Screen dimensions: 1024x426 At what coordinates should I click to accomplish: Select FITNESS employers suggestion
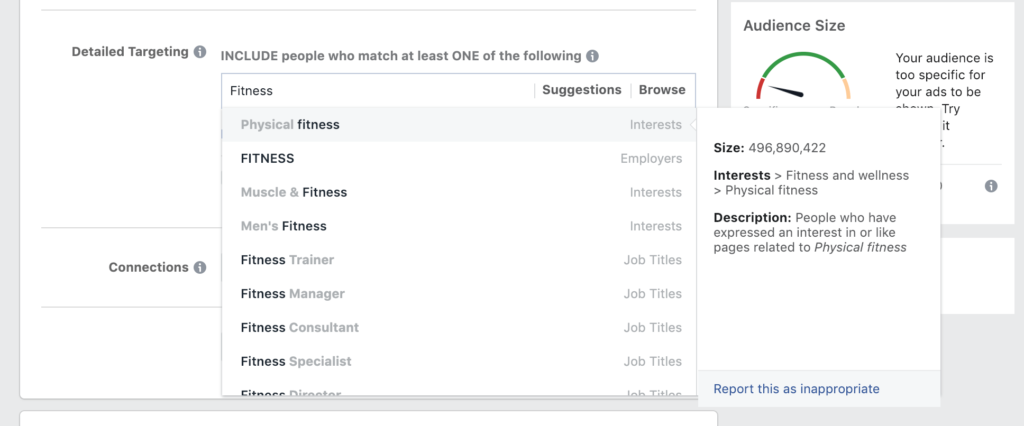(267, 158)
